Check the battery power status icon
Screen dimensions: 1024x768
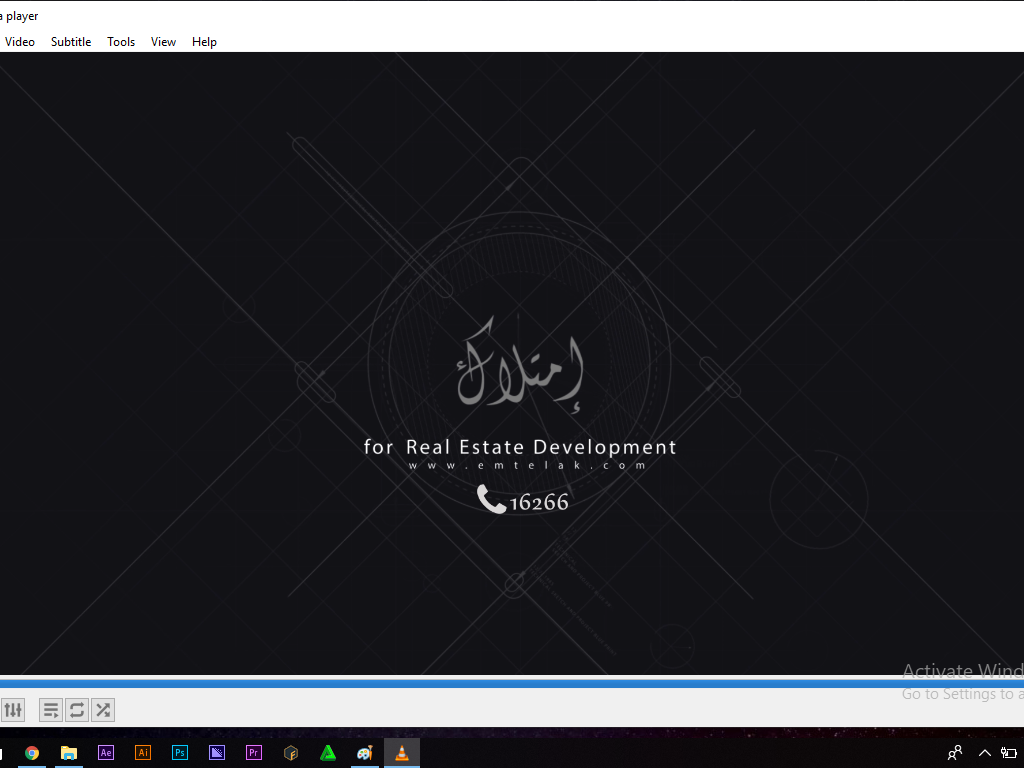click(x=1009, y=753)
